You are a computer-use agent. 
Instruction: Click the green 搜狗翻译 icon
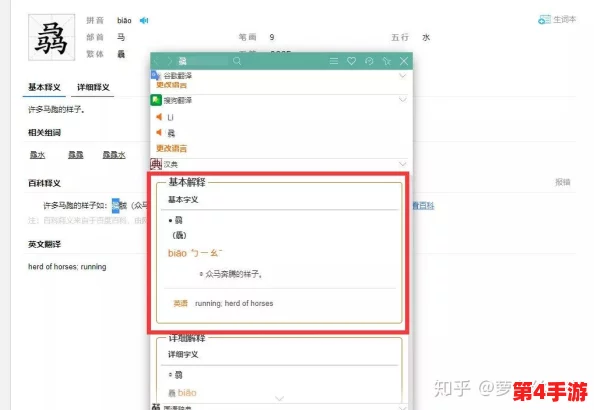(156, 100)
